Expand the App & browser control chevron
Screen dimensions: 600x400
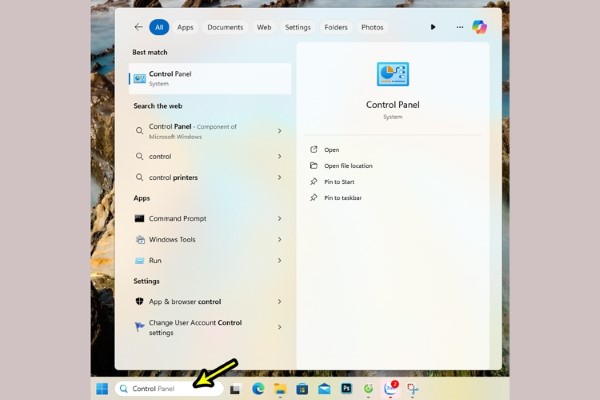pos(280,302)
